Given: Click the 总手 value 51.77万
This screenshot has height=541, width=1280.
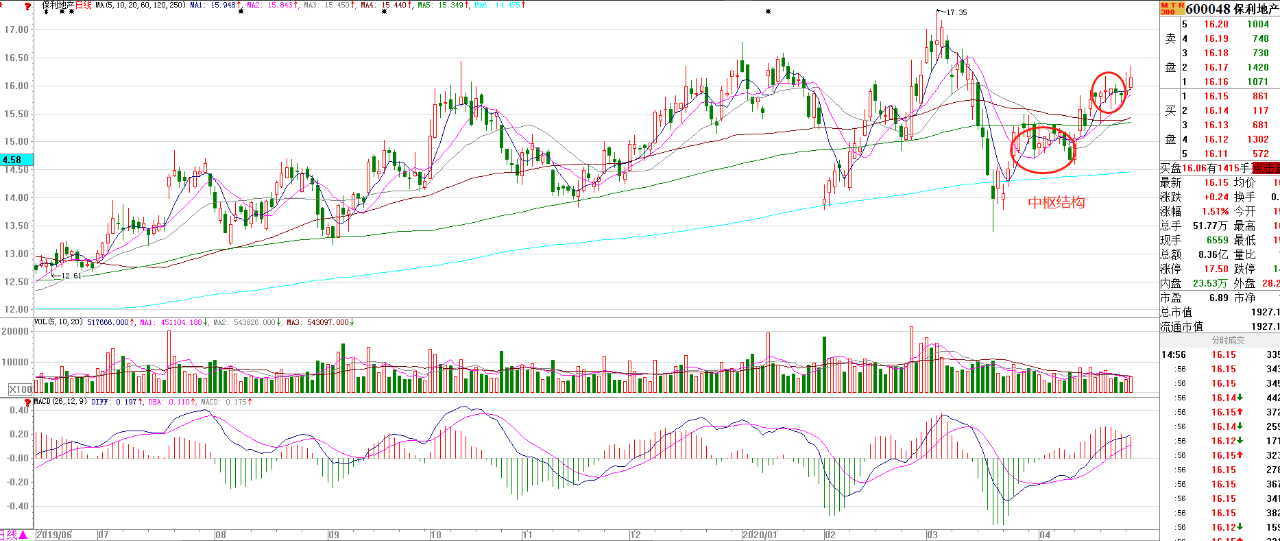Looking at the screenshot, I should [x=1211, y=226].
